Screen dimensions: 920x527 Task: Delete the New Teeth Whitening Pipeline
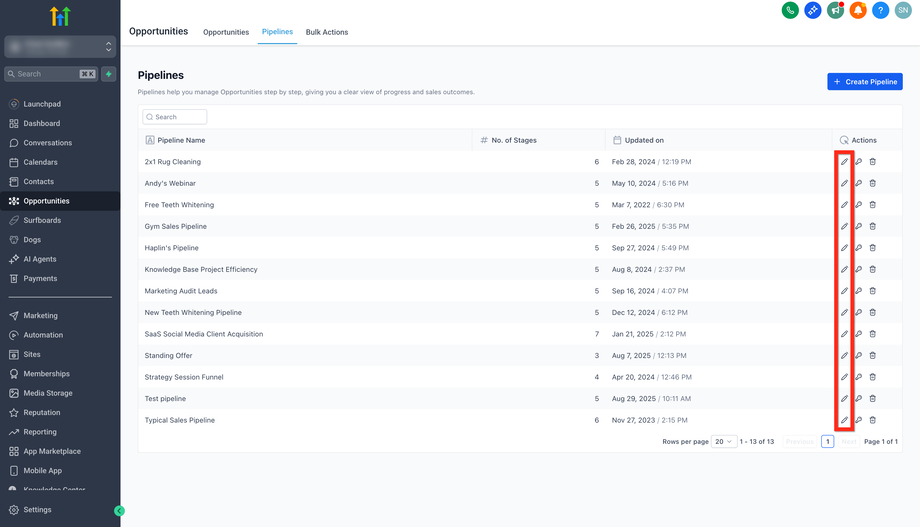tap(872, 312)
